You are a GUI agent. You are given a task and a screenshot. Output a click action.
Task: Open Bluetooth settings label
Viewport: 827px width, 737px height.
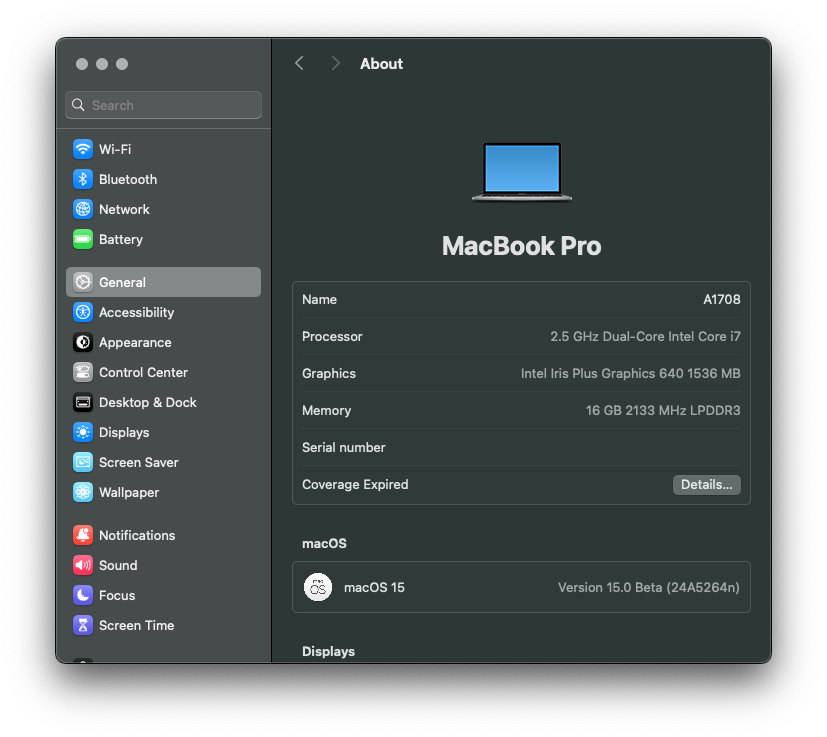pyautogui.click(x=128, y=179)
